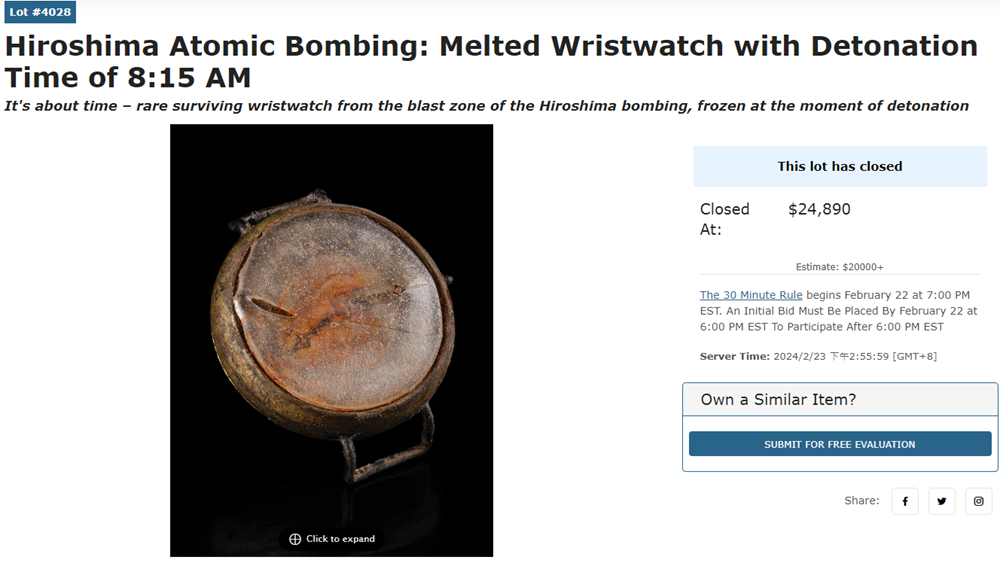
Task: Click the Lot #4028 badge
Action: (39, 12)
